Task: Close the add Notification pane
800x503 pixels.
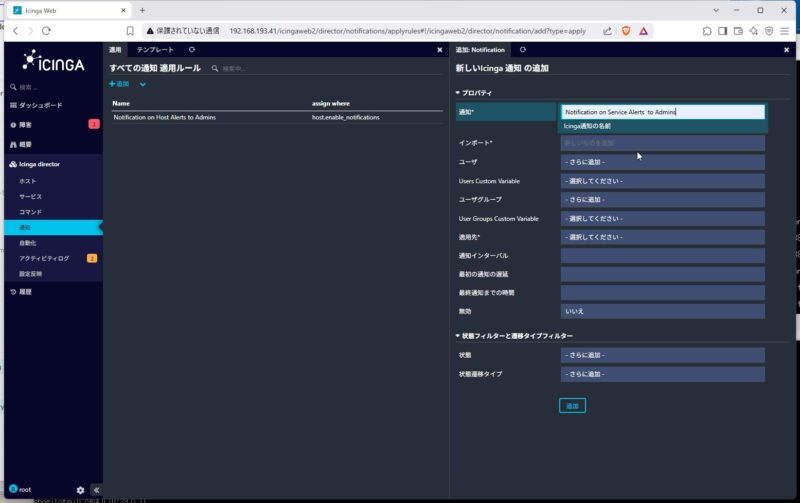Action: point(786,50)
